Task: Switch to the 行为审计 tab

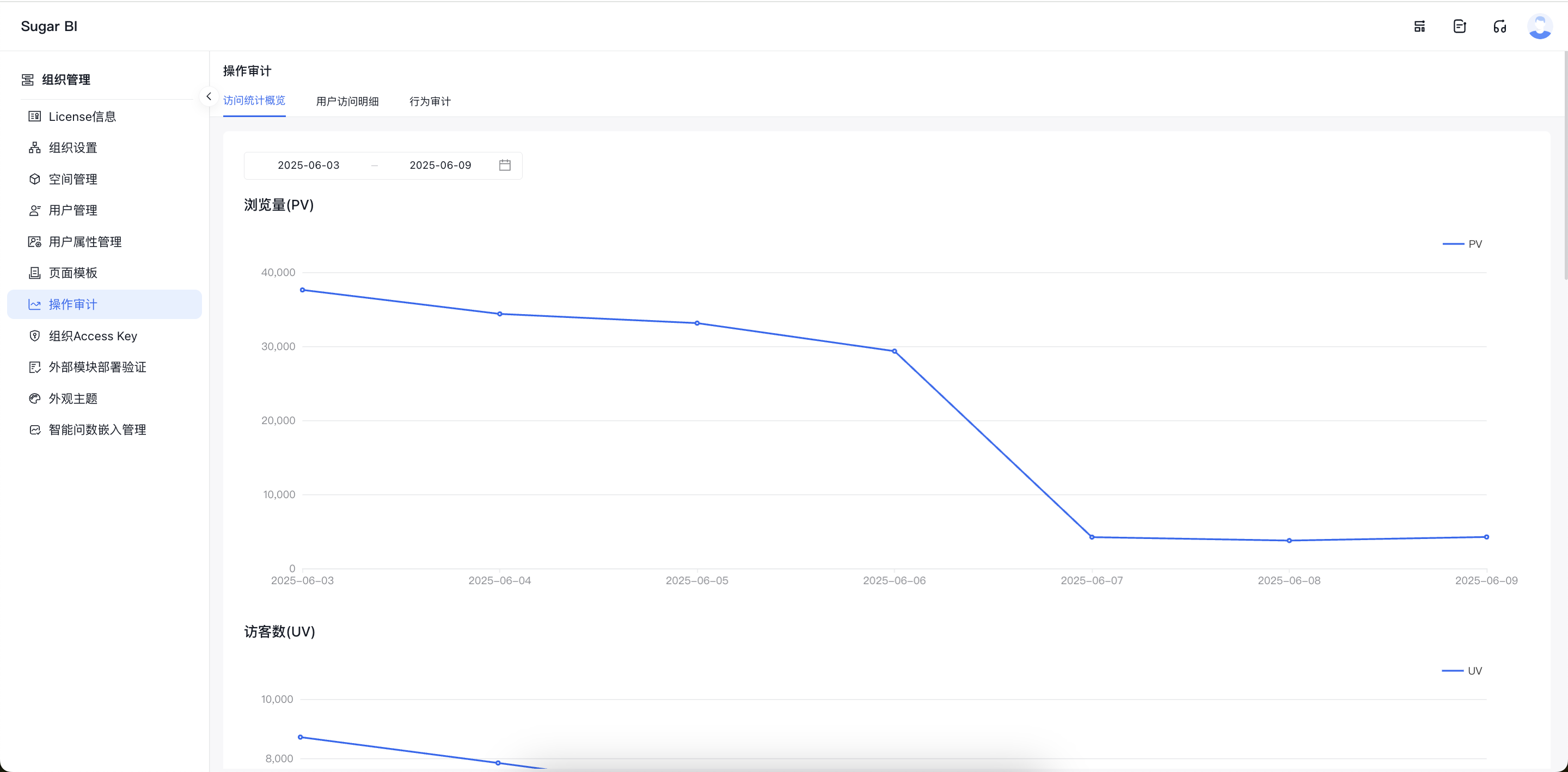Action: pyautogui.click(x=430, y=101)
